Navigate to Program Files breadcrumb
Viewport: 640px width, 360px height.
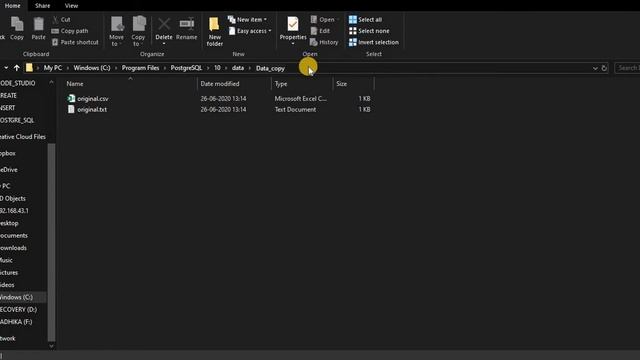point(140,68)
